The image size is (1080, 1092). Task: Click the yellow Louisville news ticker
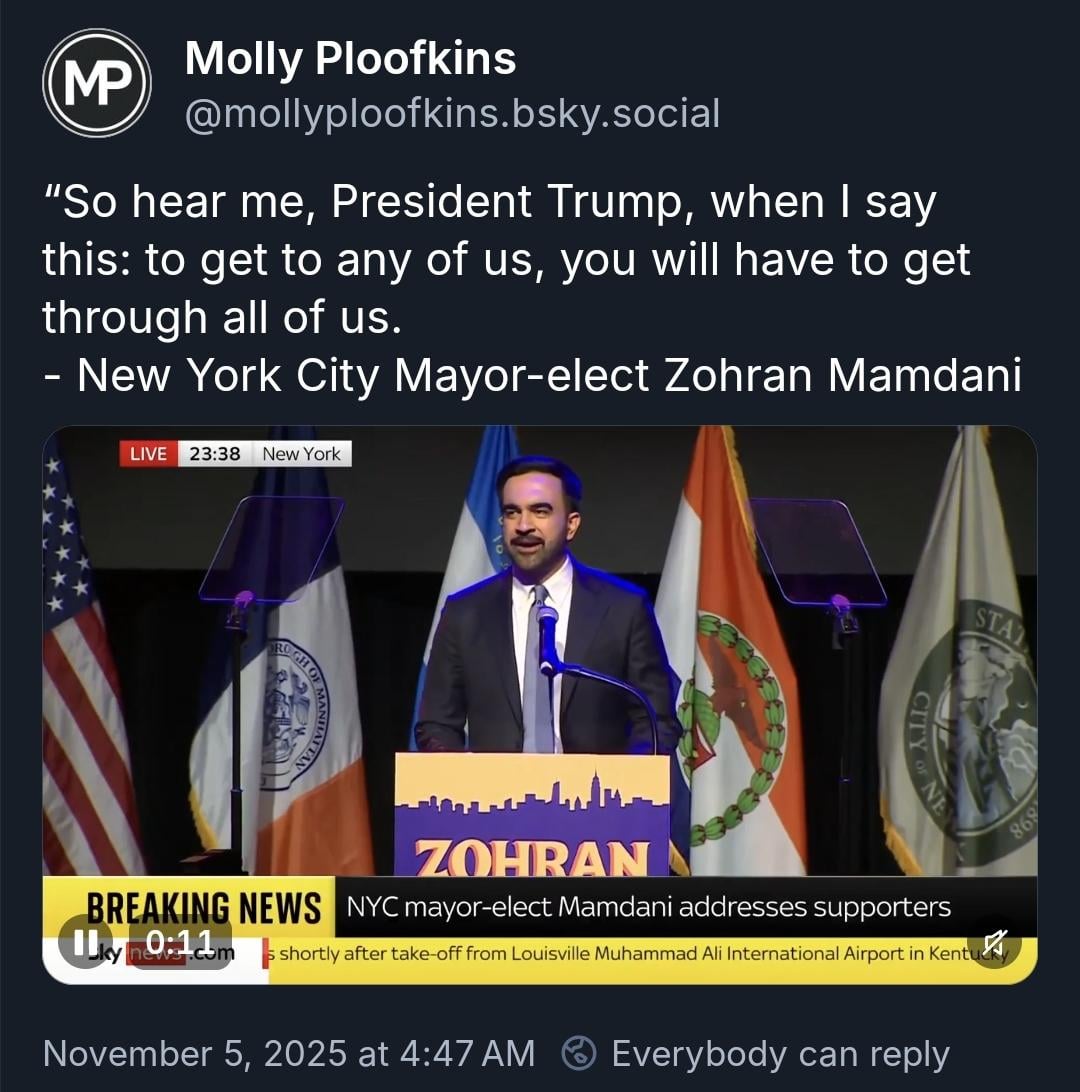640,953
